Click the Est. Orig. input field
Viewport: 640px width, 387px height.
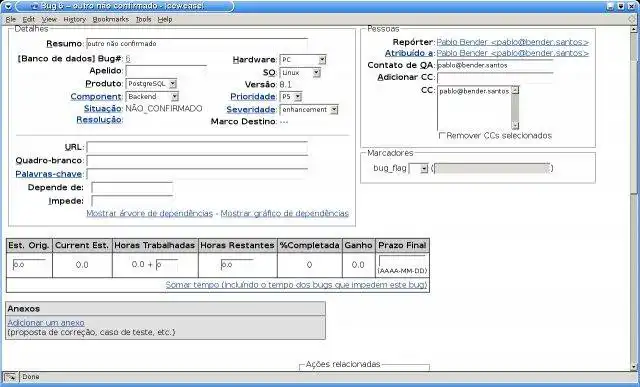click(x=29, y=265)
